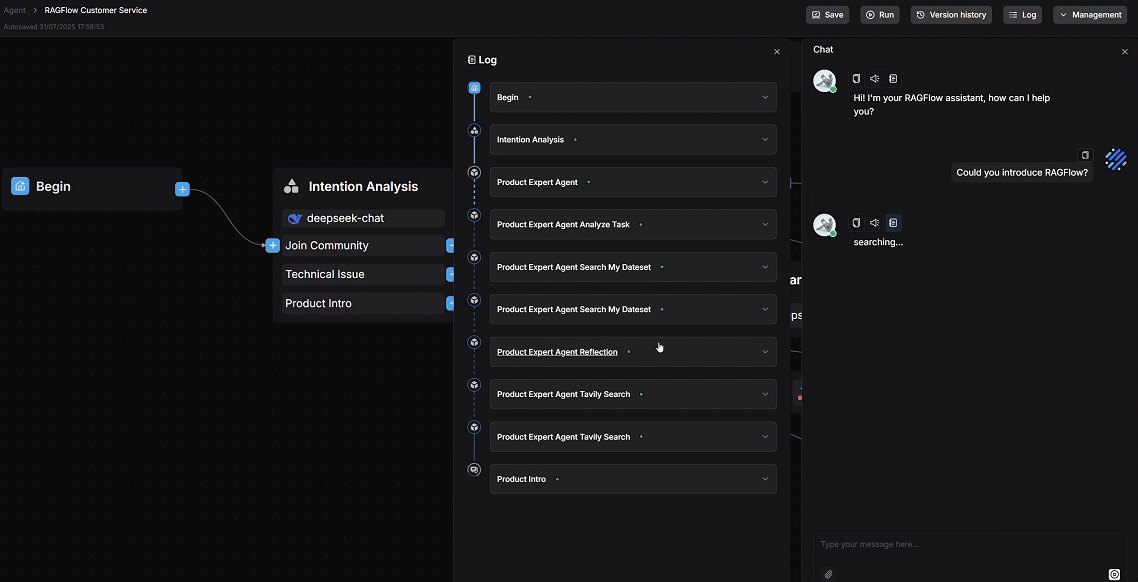
Task: Click assistant avatar beside greeting message
Action: point(824,81)
